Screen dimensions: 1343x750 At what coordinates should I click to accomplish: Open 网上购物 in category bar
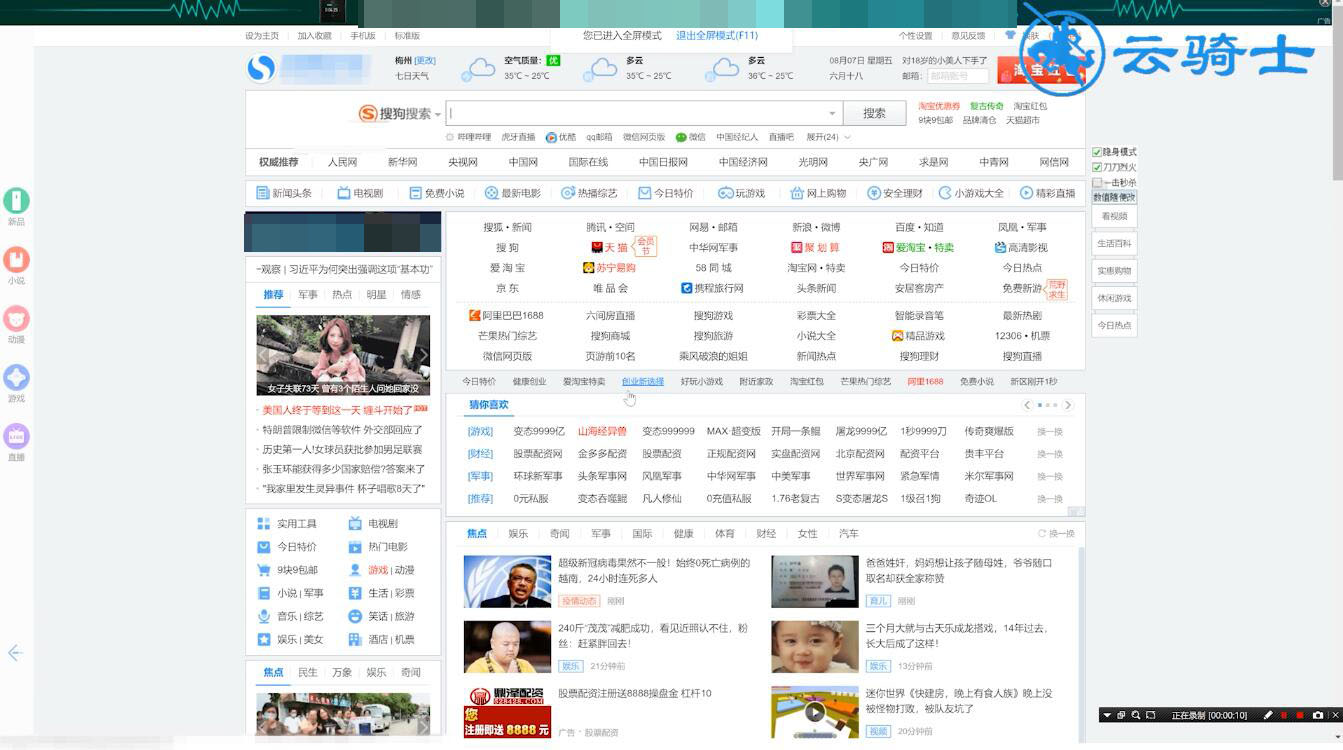[x=818, y=193]
